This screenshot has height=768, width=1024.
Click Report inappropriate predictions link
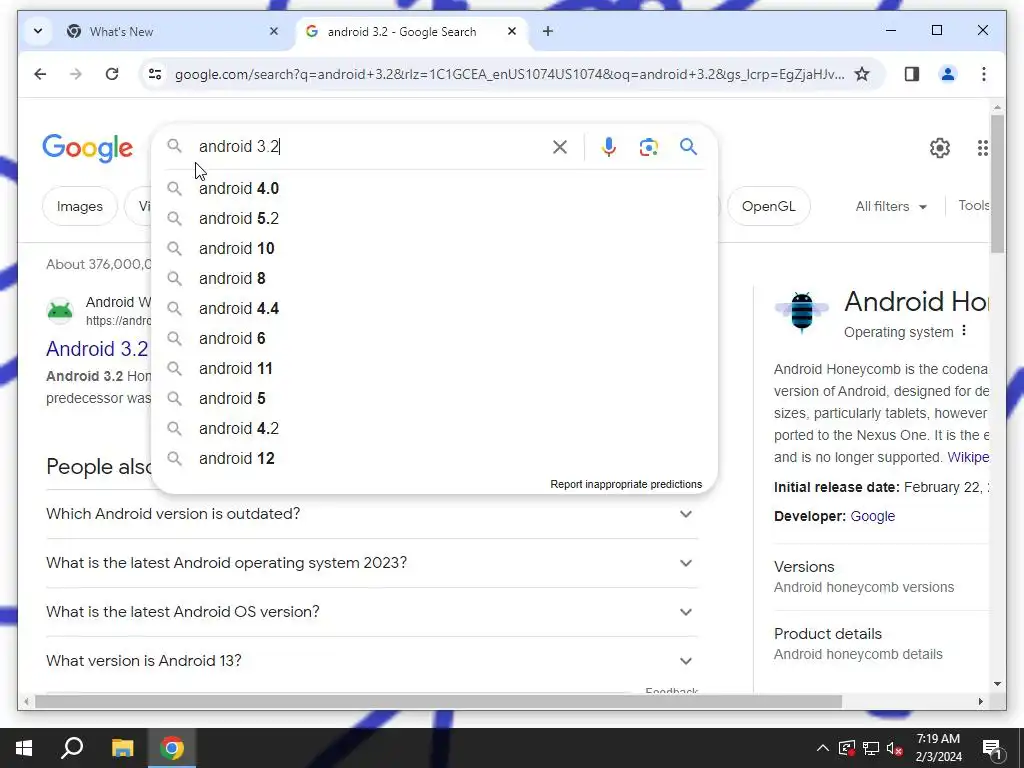tap(626, 484)
